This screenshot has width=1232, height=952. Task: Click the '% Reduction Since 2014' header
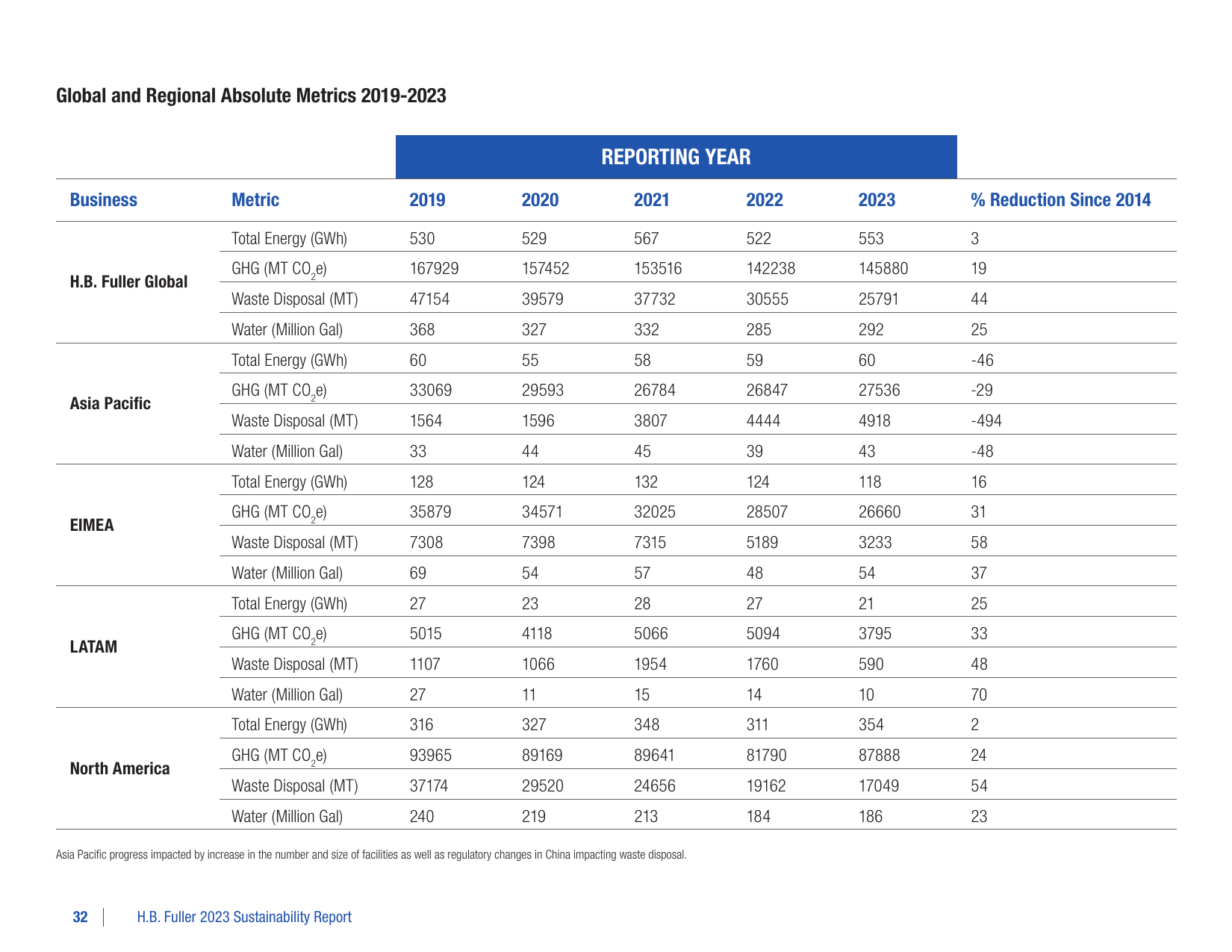point(1060,200)
